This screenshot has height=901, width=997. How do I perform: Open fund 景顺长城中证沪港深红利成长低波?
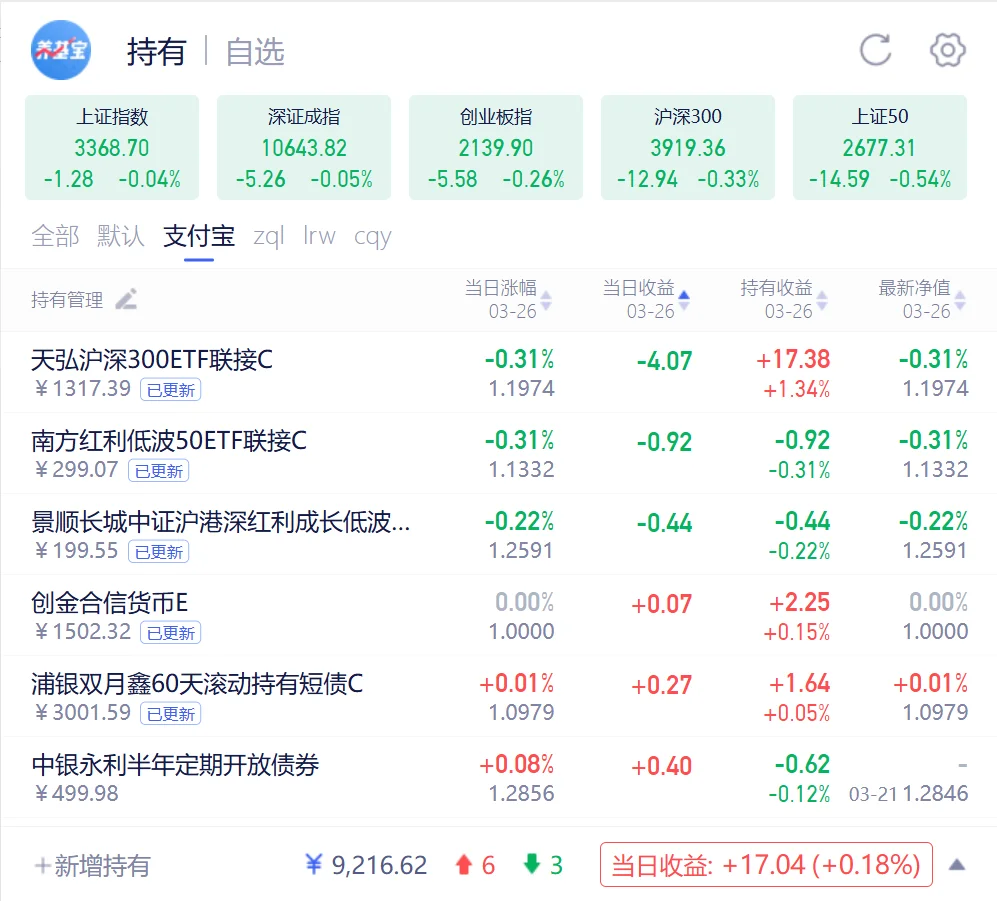(x=221, y=522)
